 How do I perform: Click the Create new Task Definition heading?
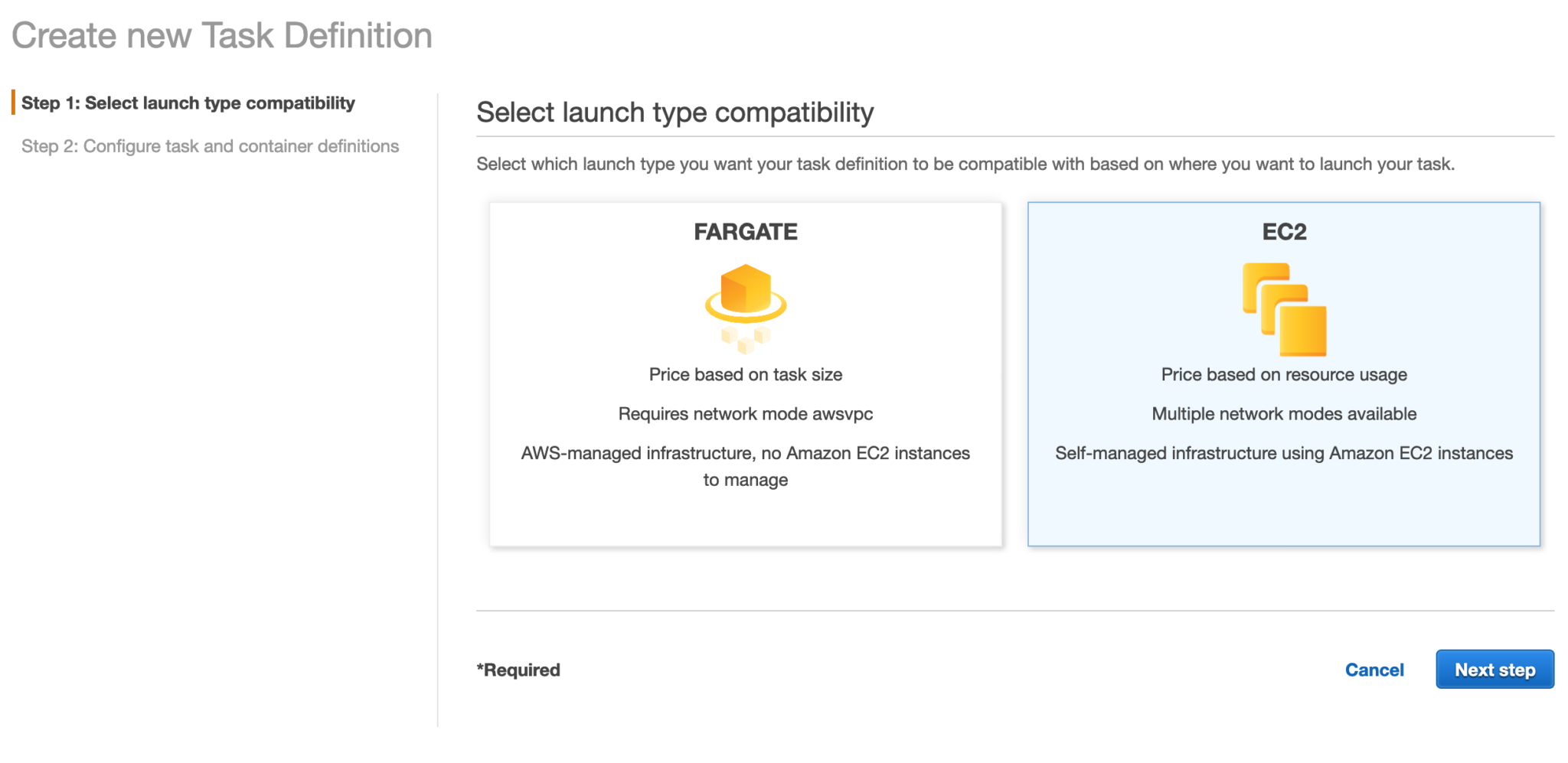click(x=224, y=35)
